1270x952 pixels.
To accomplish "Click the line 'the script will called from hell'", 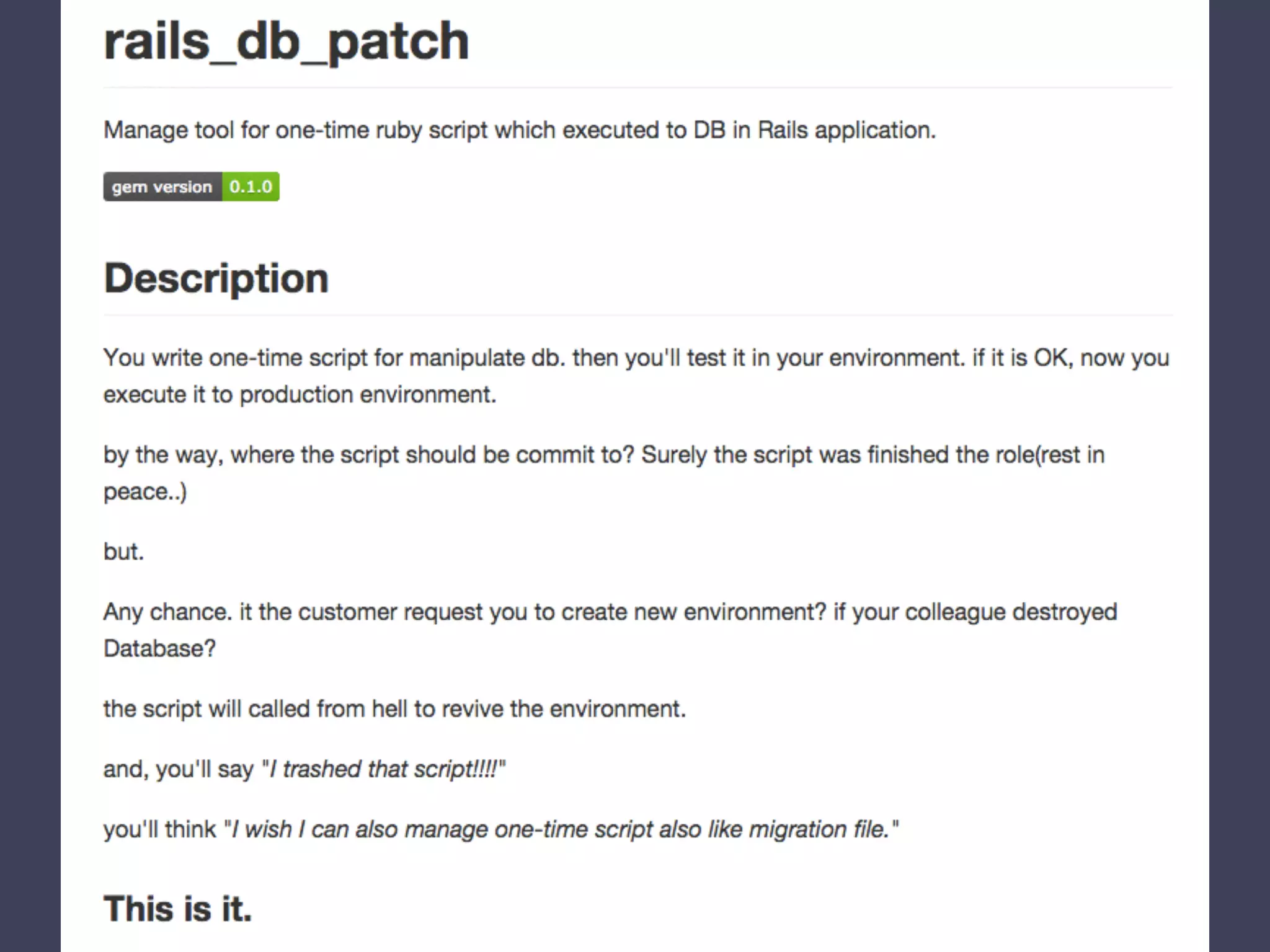I will [395, 708].
